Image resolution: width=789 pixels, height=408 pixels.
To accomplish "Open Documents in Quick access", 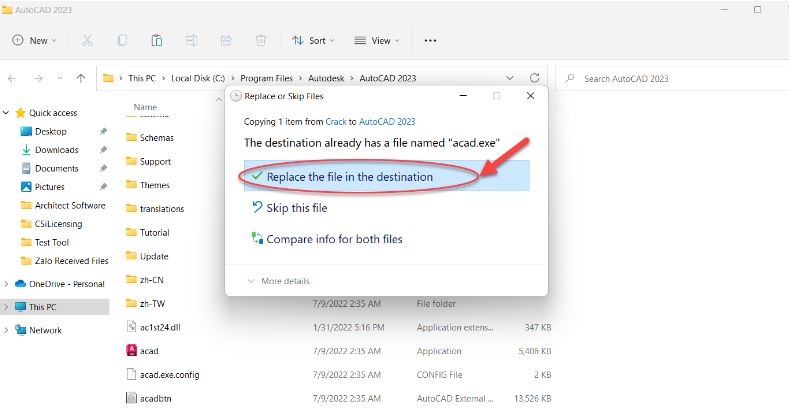I will pos(56,169).
